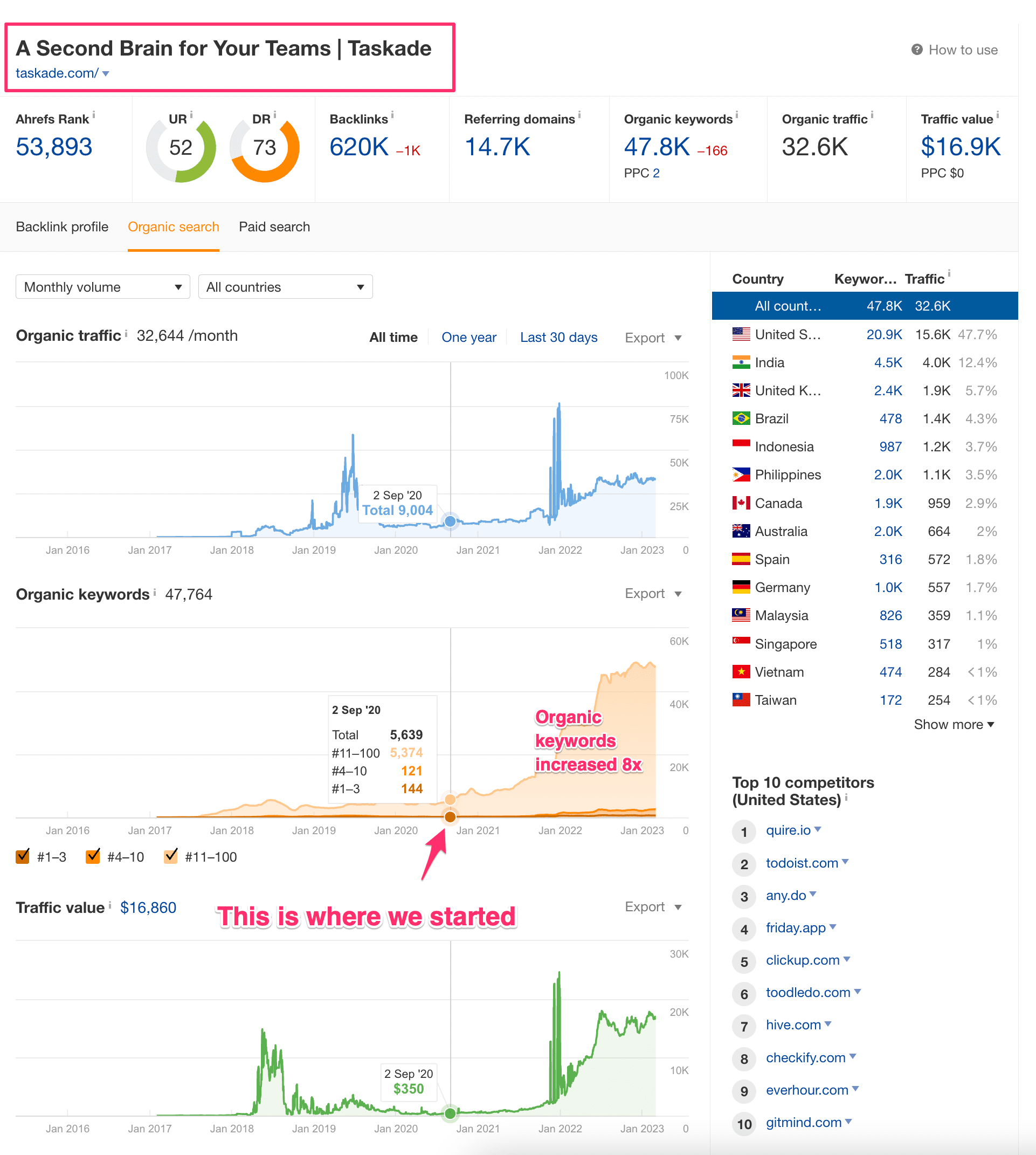This screenshot has height=1155, width=1036.
Task: Click the Germany flag icon
Action: [741, 587]
